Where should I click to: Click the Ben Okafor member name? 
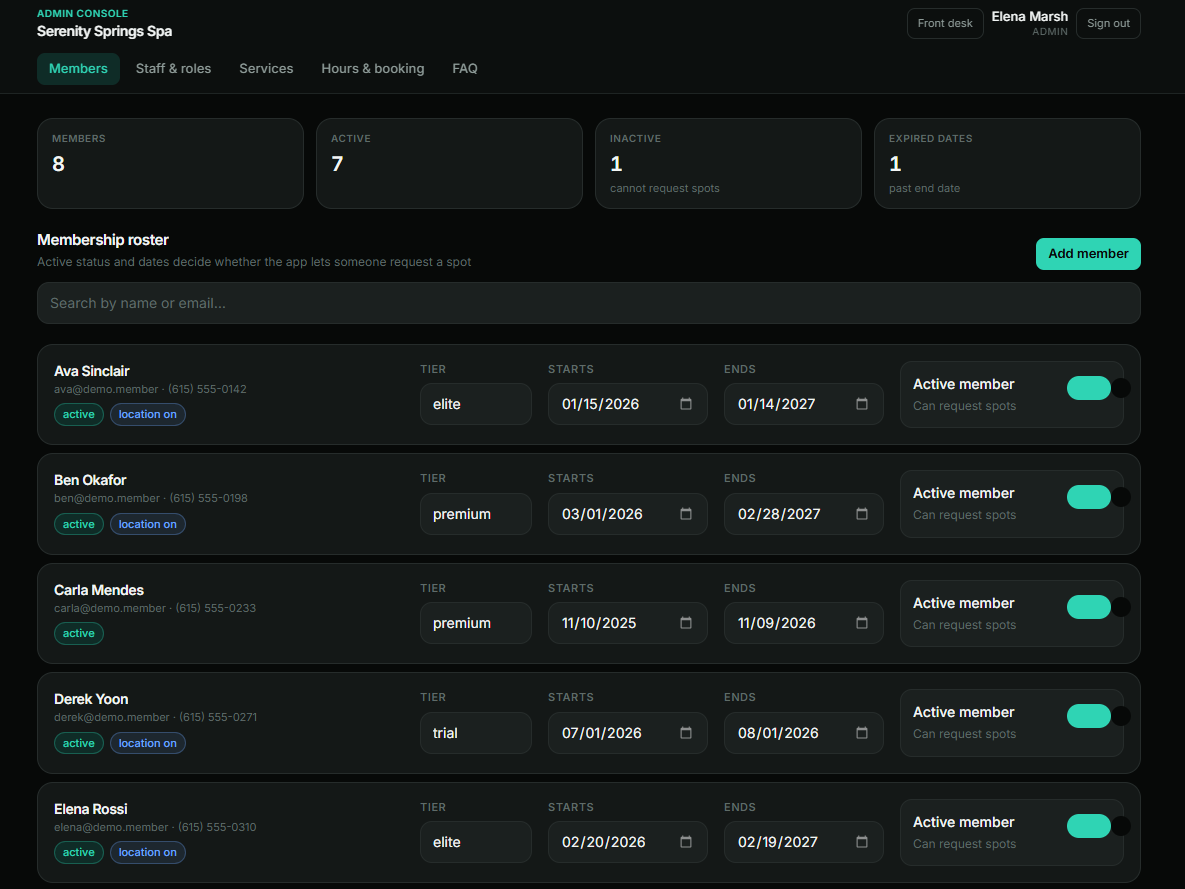(x=90, y=480)
